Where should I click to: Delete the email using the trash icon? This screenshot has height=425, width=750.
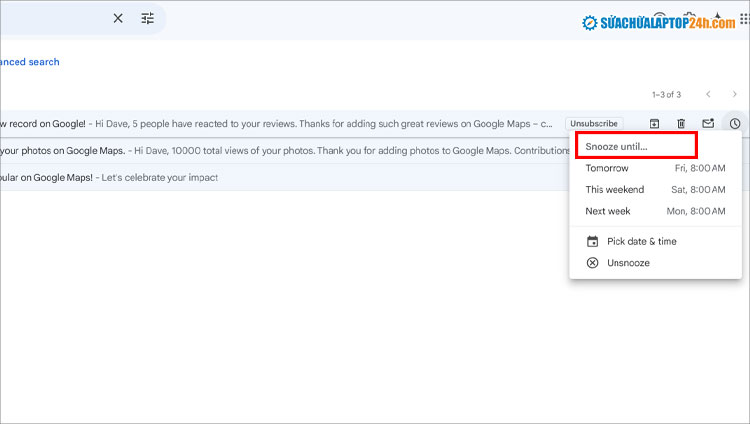[x=681, y=124]
